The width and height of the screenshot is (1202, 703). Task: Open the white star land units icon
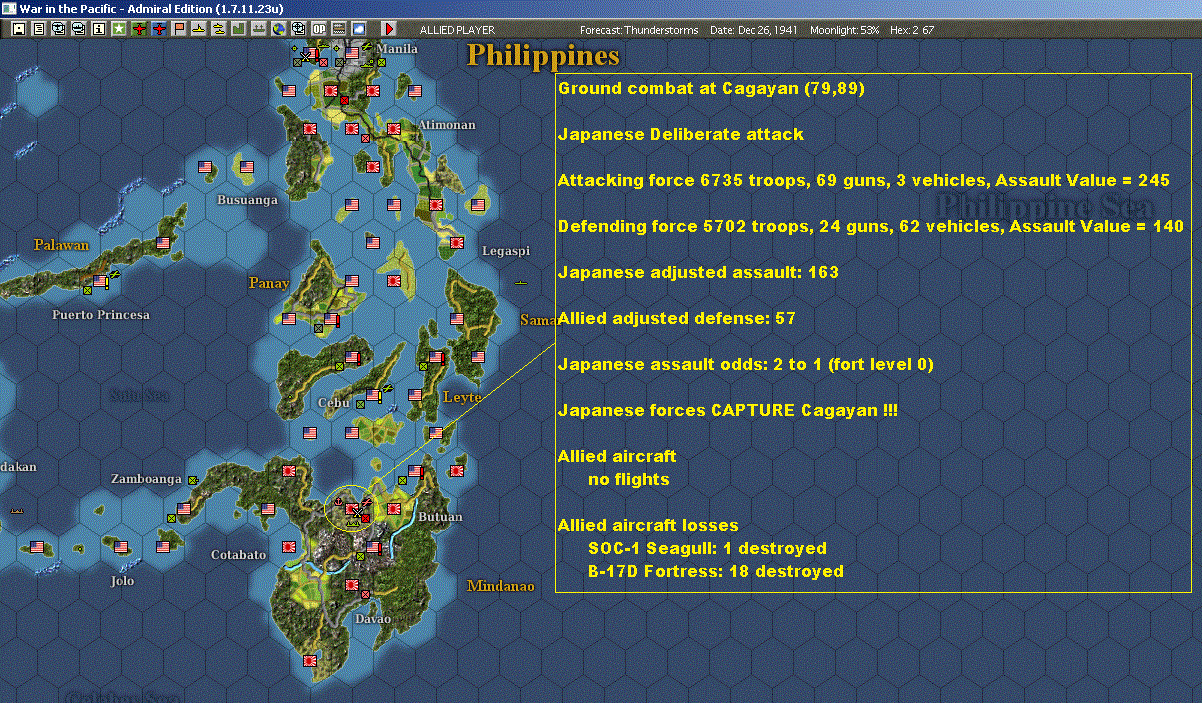119,30
